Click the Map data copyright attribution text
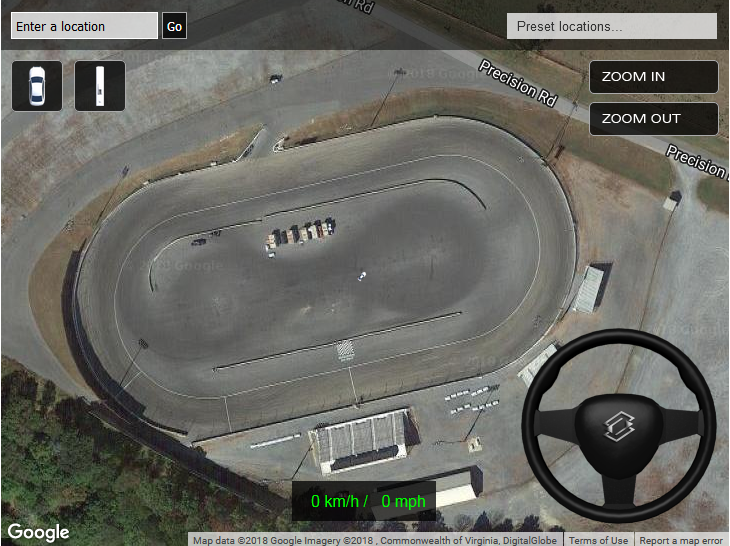This screenshot has width=730, height=546. pos(375,540)
